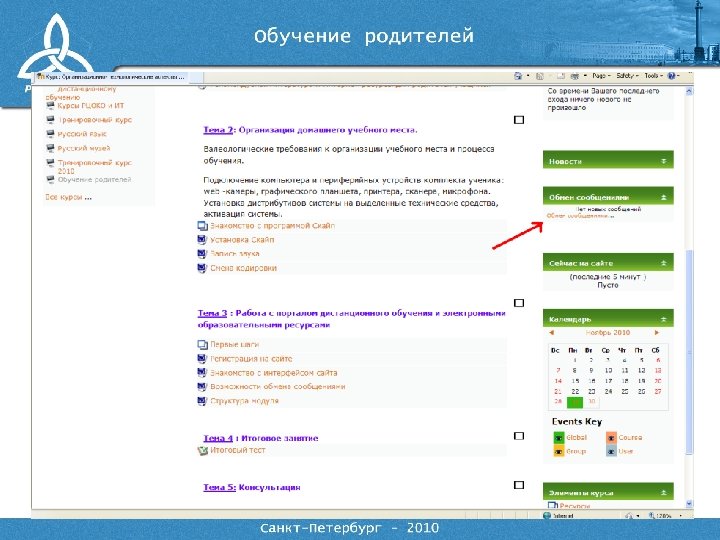This screenshot has width=720, height=540.
Task: Click previous month arrow in calendar
Action: point(551,332)
